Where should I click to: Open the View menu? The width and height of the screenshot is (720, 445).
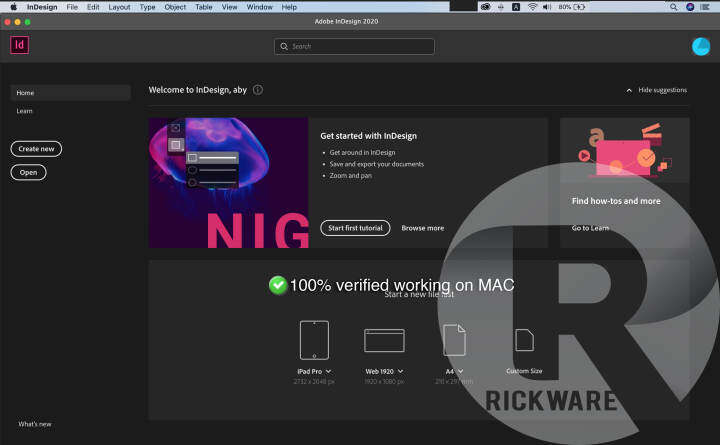(x=229, y=7)
